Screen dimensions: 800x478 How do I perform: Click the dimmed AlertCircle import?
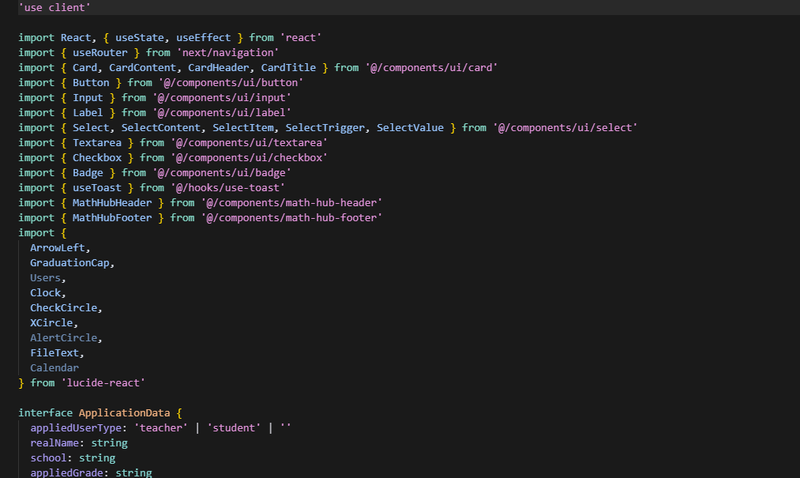pos(64,338)
